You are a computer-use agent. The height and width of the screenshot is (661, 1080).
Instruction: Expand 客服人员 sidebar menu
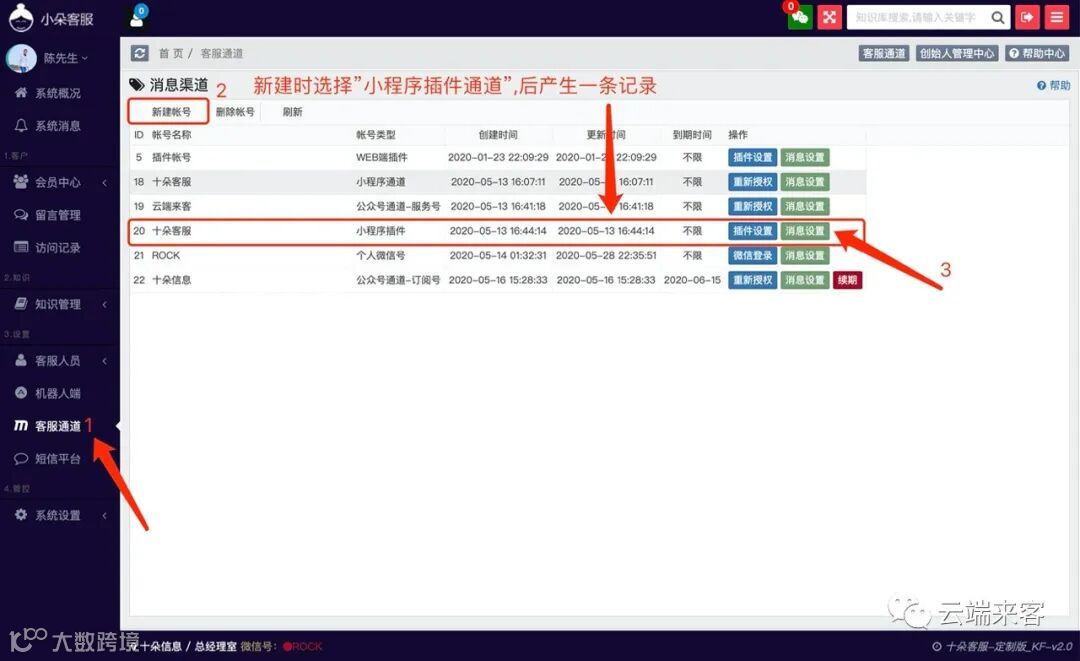coord(60,361)
